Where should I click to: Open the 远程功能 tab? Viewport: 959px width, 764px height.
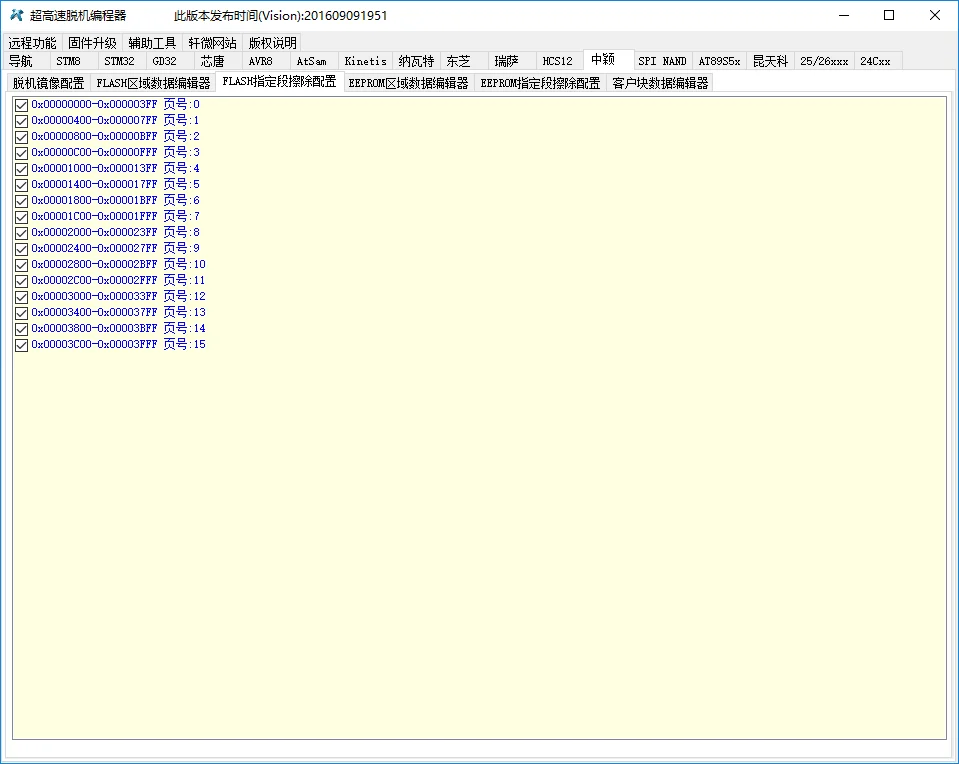tap(32, 43)
